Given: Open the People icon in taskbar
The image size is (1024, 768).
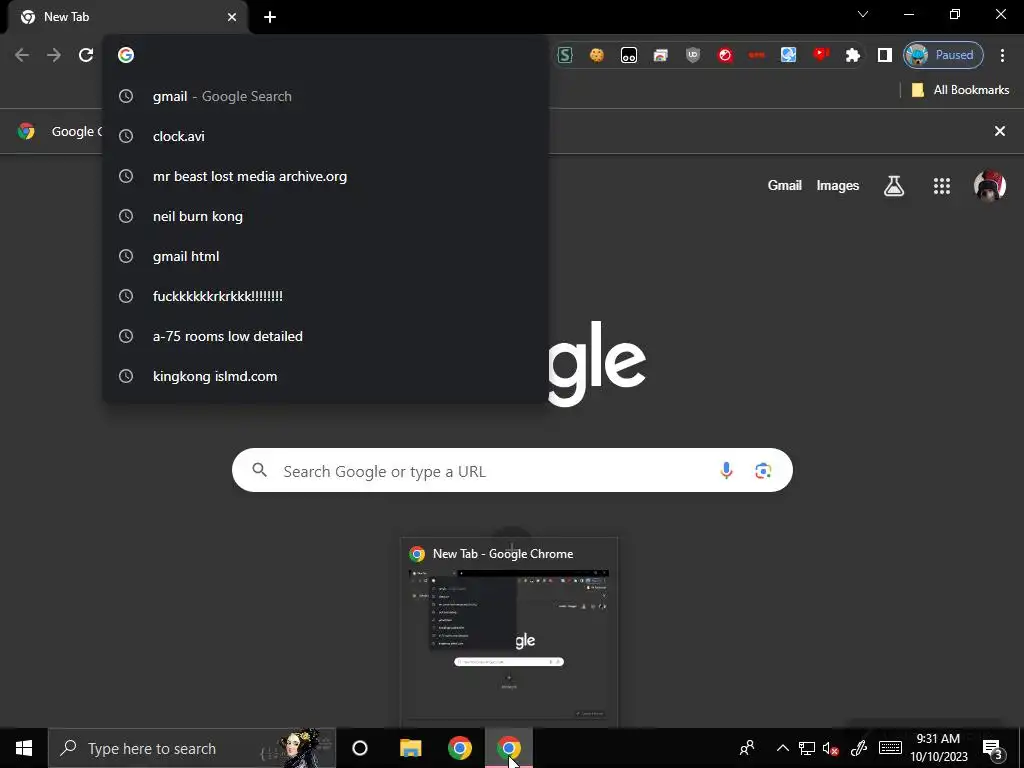Looking at the screenshot, I should 747,748.
